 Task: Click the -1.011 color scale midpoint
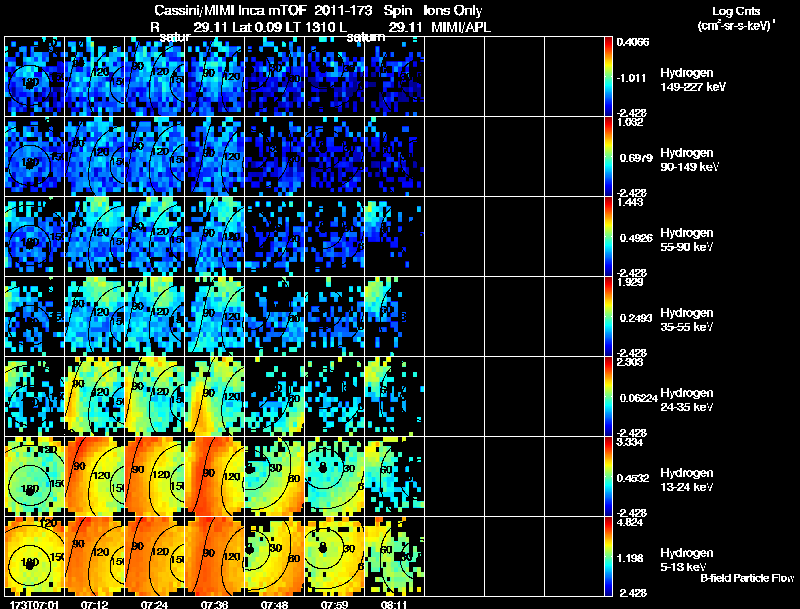pyautogui.click(x=632, y=78)
